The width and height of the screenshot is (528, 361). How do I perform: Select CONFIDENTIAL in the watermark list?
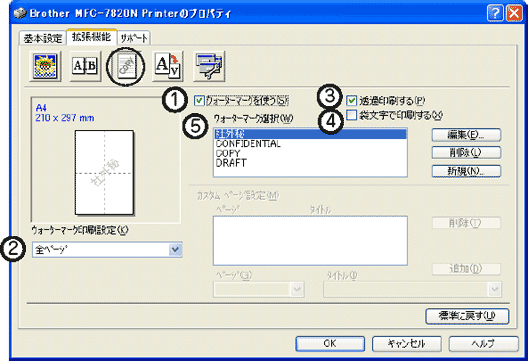click(x=248, y=144)
